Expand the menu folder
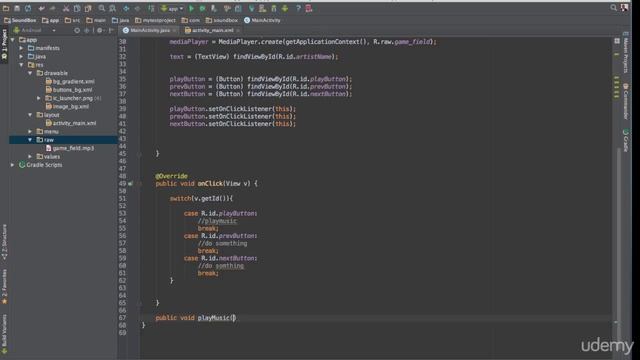640x360 pixels. tap(30, 131)
